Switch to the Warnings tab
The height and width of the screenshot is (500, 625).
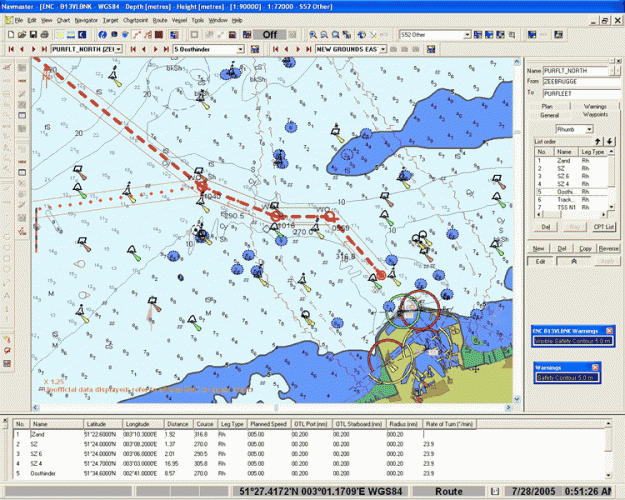pyautogui.click(x=595, y=105)
